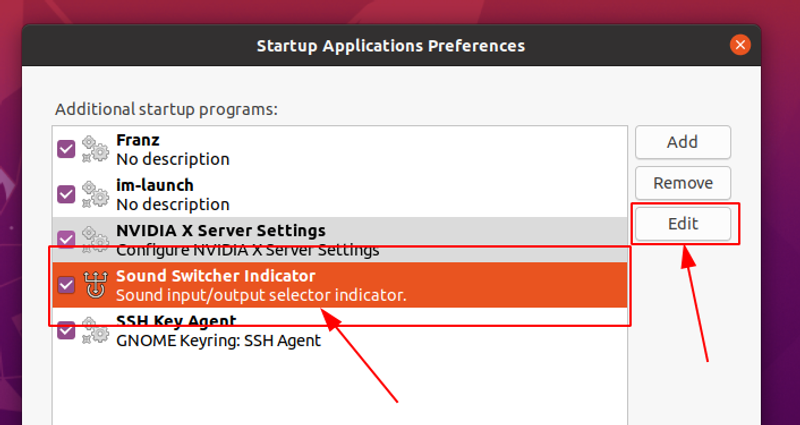Click the Sound Switcher Indicator icon

[x=95, y=285]
